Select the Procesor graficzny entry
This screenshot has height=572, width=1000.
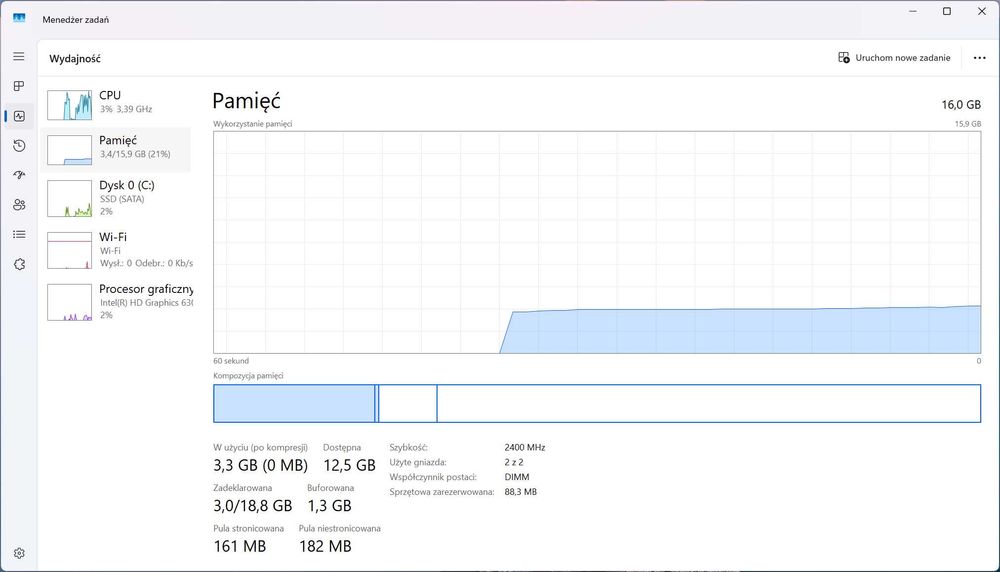tap(116, 302)
